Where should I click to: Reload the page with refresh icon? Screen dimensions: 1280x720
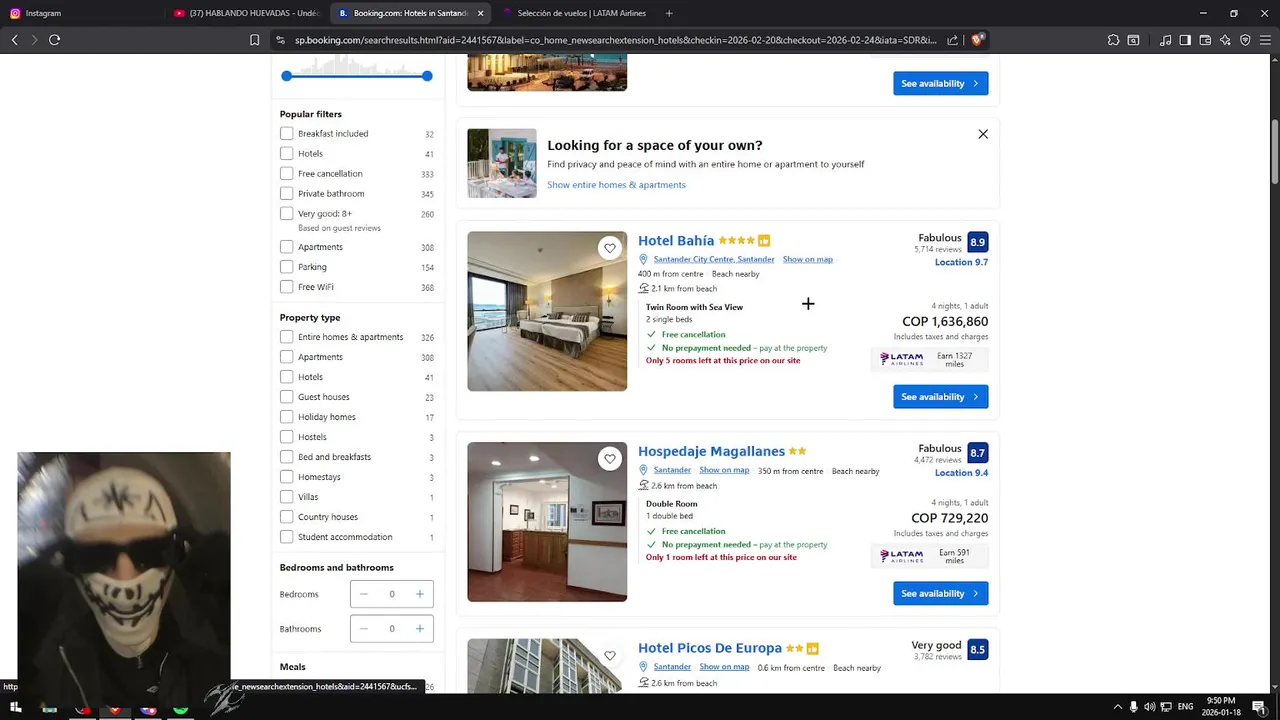(54, 40)
